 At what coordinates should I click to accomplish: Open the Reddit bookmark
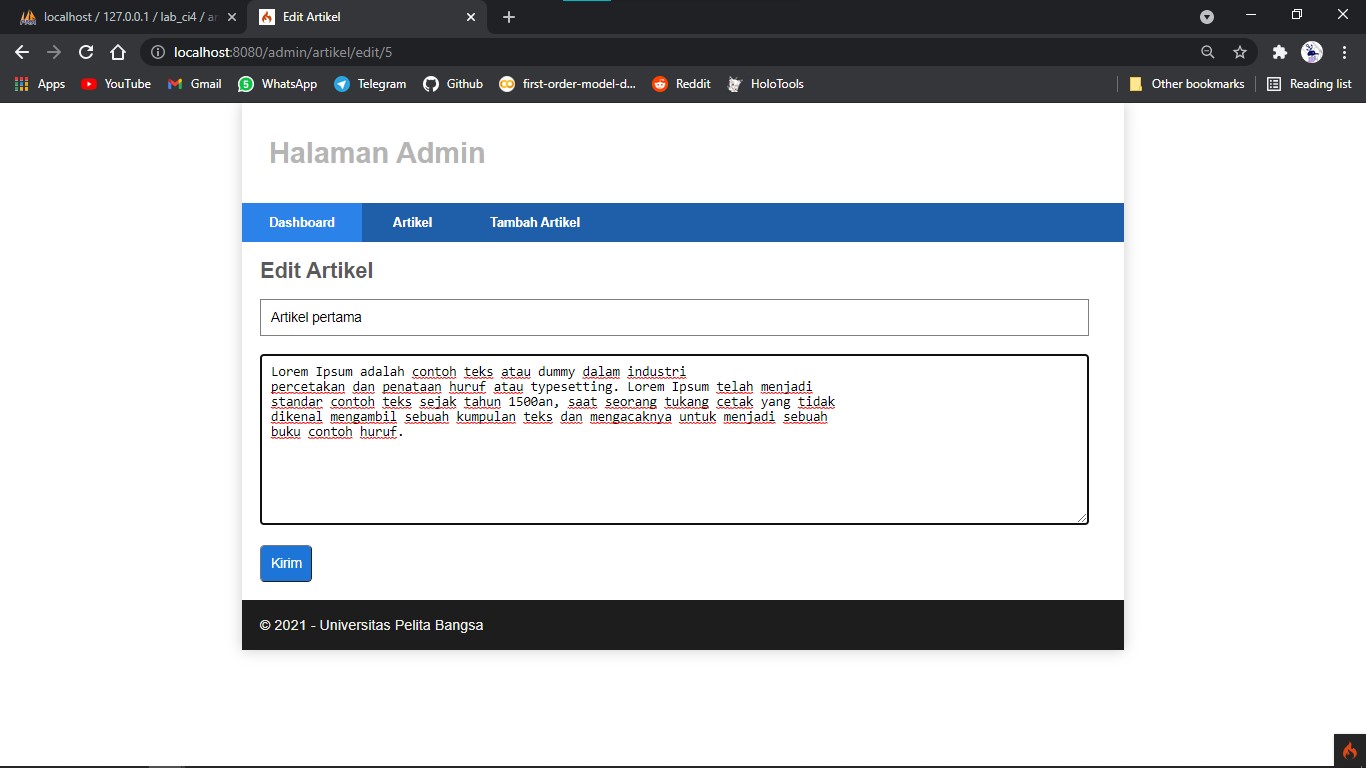(681, 84)
